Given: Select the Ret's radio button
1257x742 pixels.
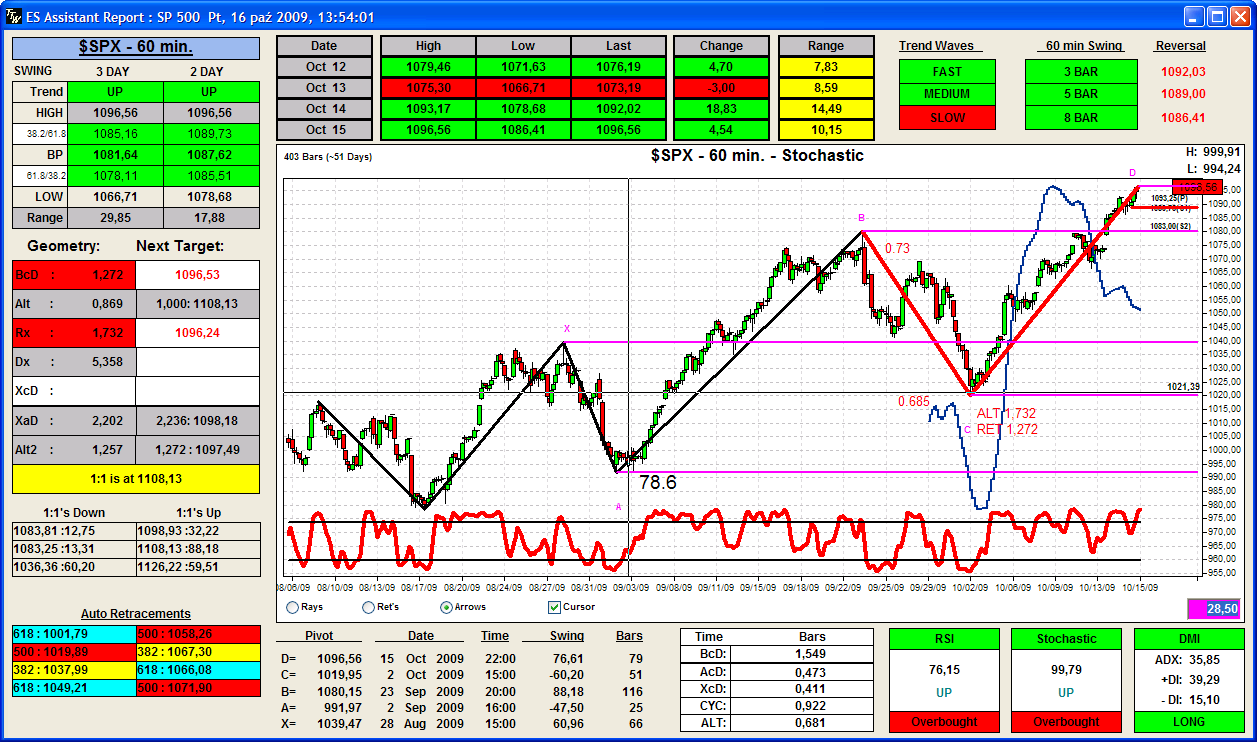Looking at the screenshot, I should pos(369,607).
